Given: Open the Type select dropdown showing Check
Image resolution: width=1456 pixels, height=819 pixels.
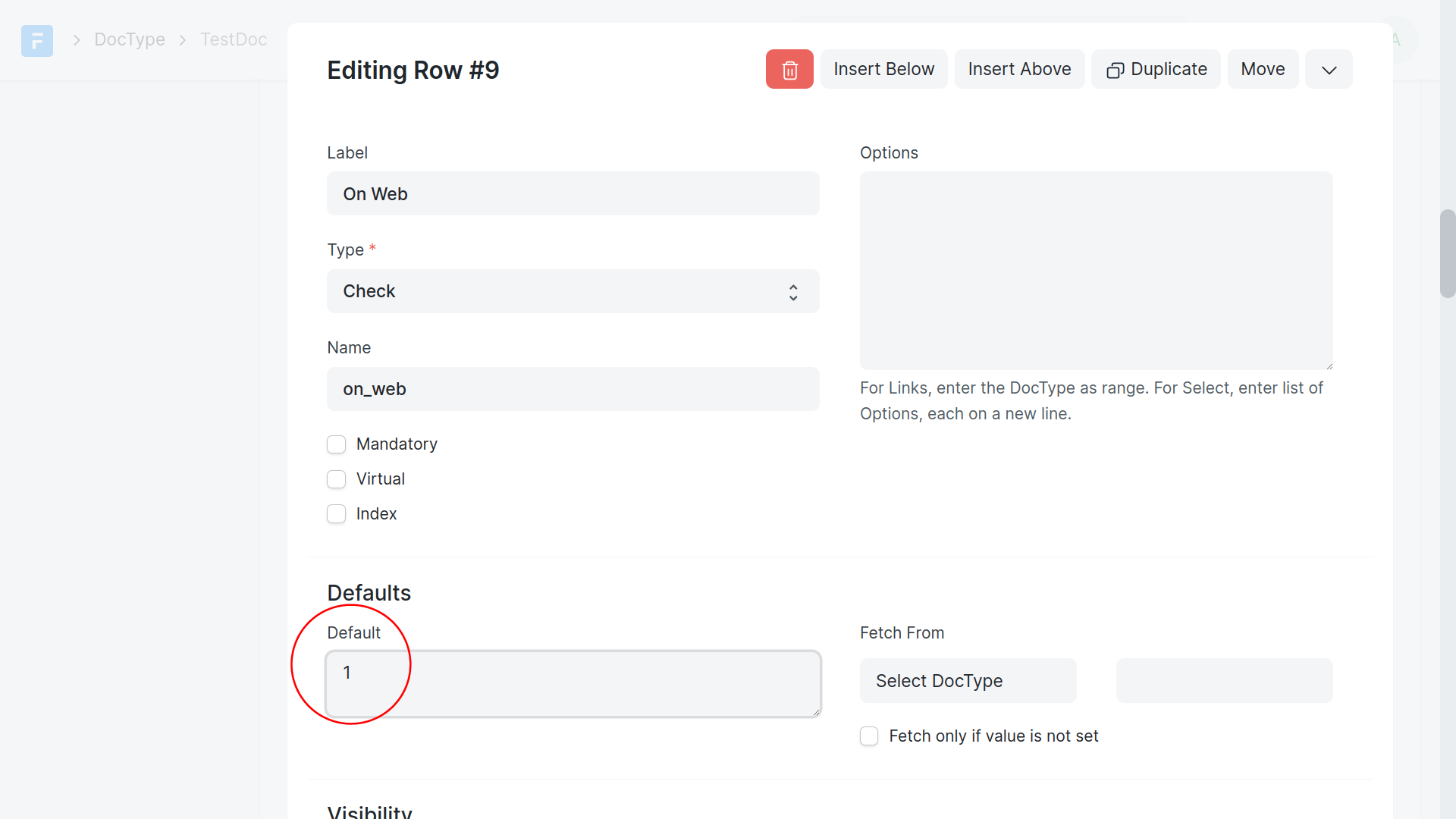Looking at the screenshot, I should 573,291.
